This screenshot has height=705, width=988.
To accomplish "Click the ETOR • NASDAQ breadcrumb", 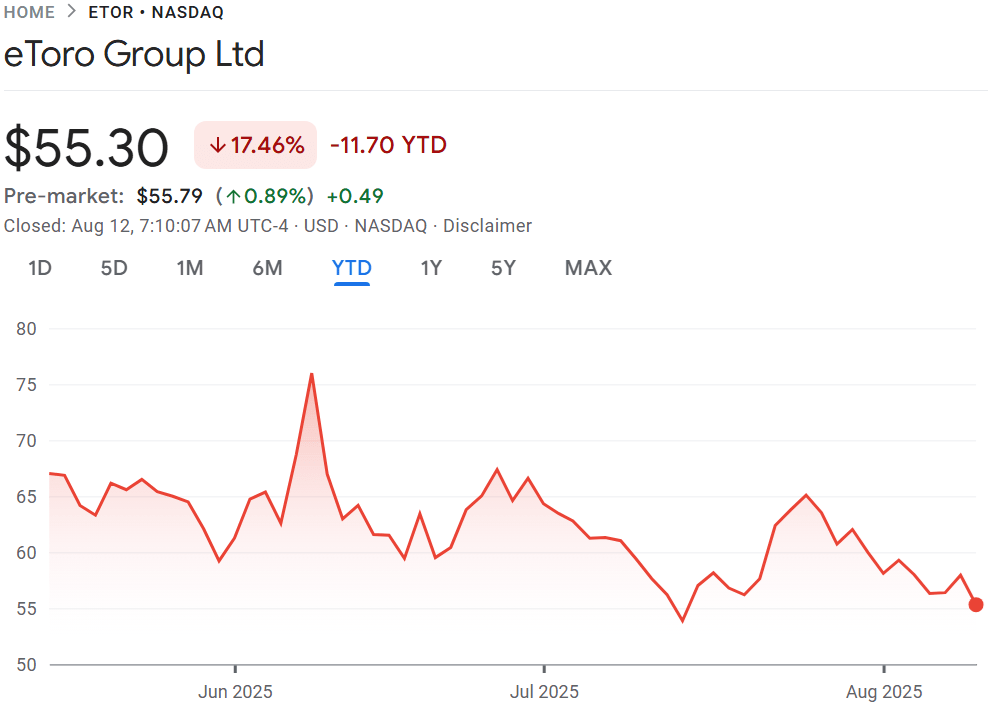I will [x=156, y=12].
